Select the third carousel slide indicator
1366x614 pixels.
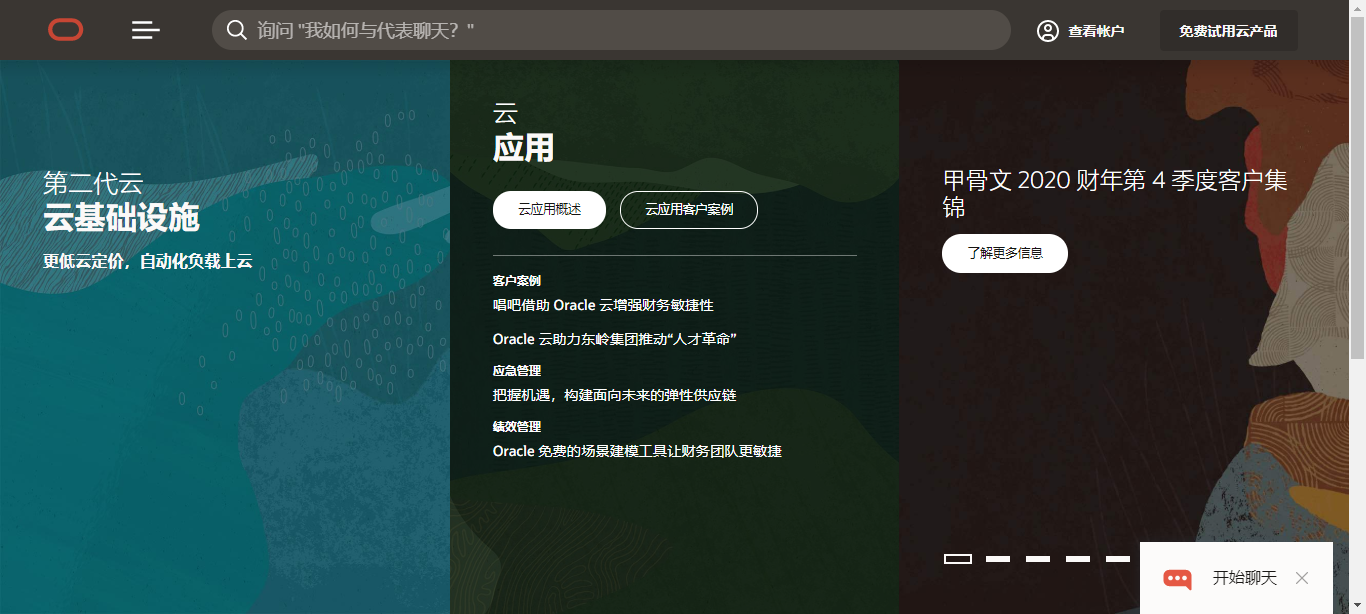(x=1037, y=559)
